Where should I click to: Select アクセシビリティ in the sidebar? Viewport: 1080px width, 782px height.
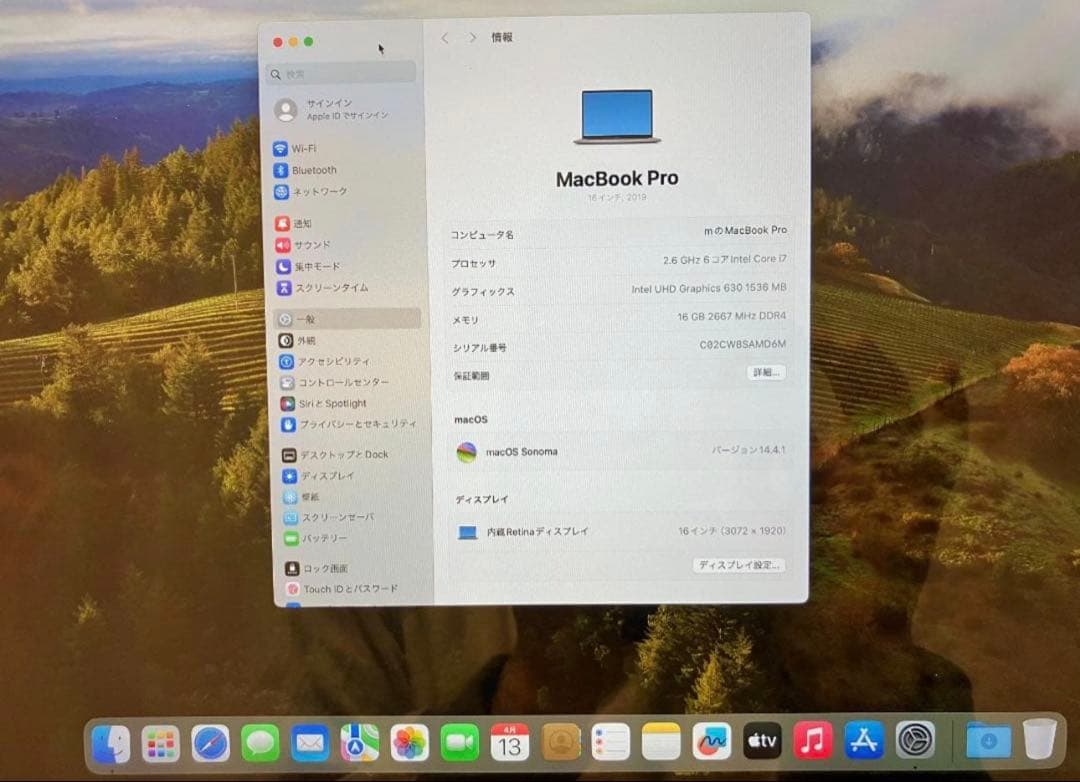[x=324, y=362]
